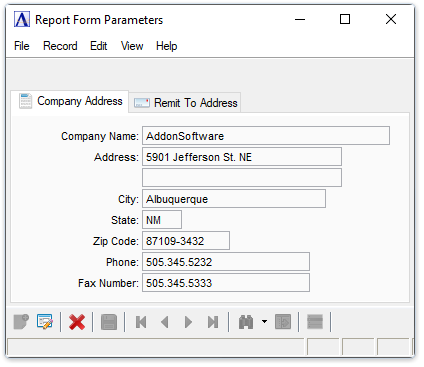Viewport: 424px width, 367px height.
Task: Click the Zip Code input field
Action: [x=186, y=241]
